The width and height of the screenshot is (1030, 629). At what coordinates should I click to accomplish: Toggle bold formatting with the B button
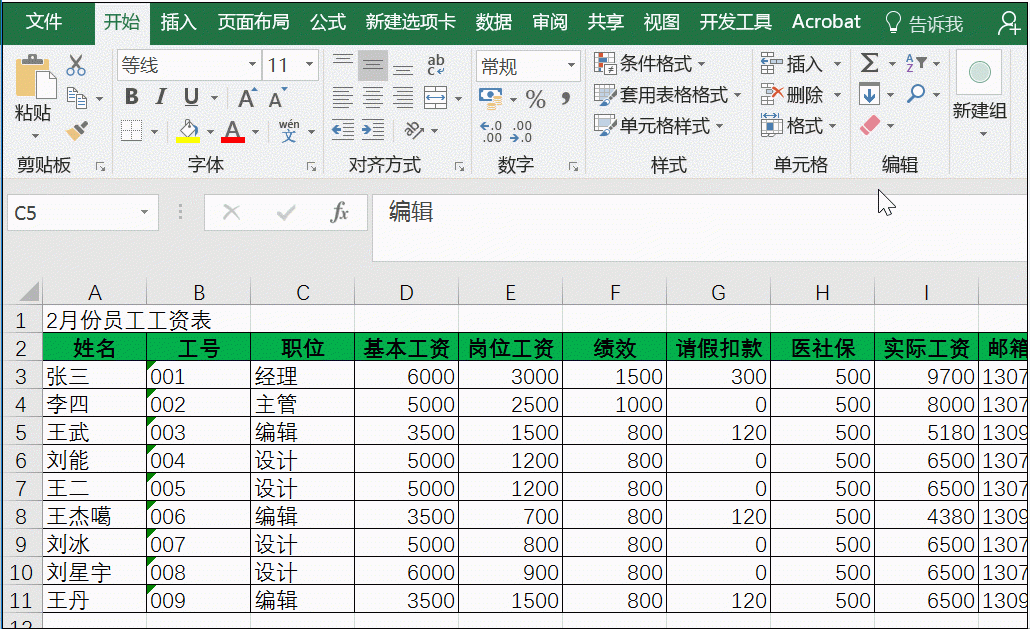pyautogui.click(x=131, y=97)
